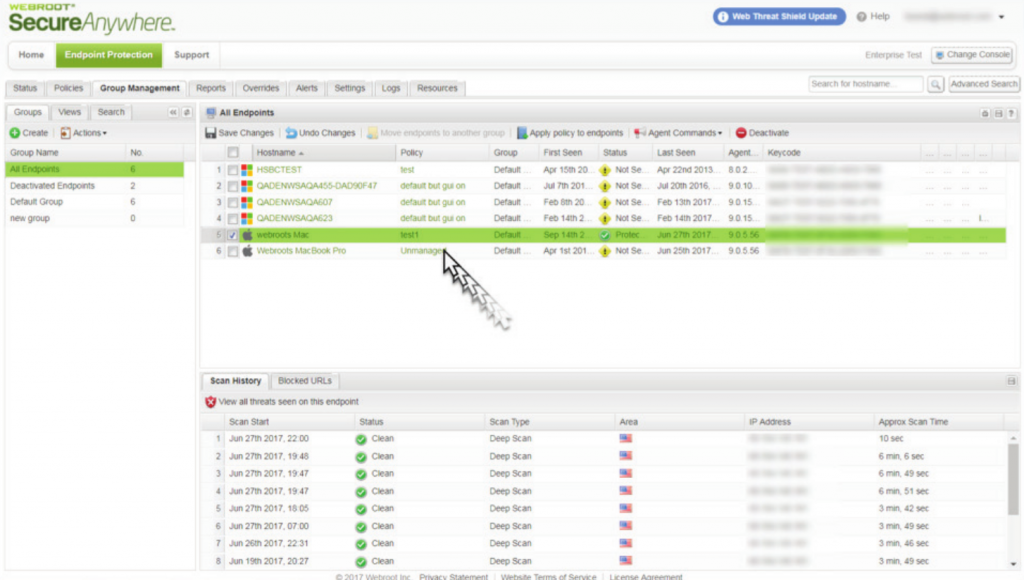Click the print icon in All Endpoints header

(x=985, y=114)
